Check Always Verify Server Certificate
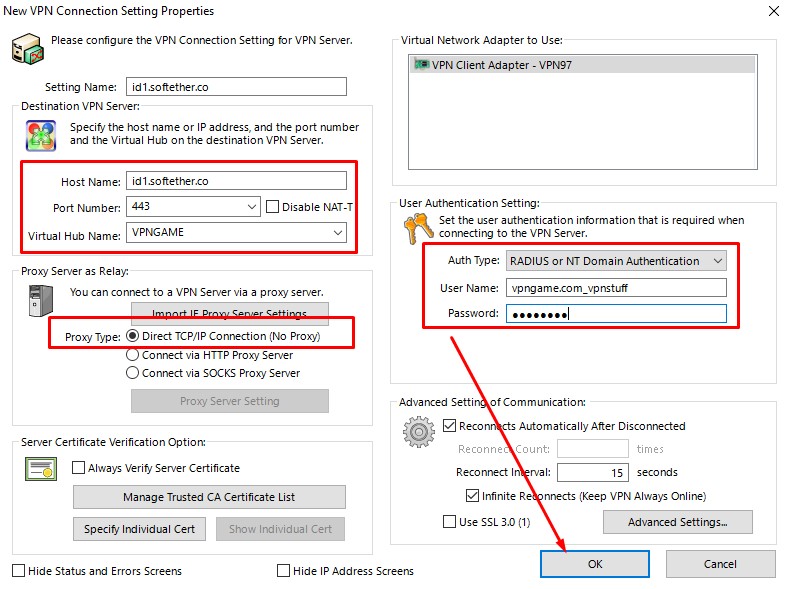788x589 pixels. coord(78,468)
